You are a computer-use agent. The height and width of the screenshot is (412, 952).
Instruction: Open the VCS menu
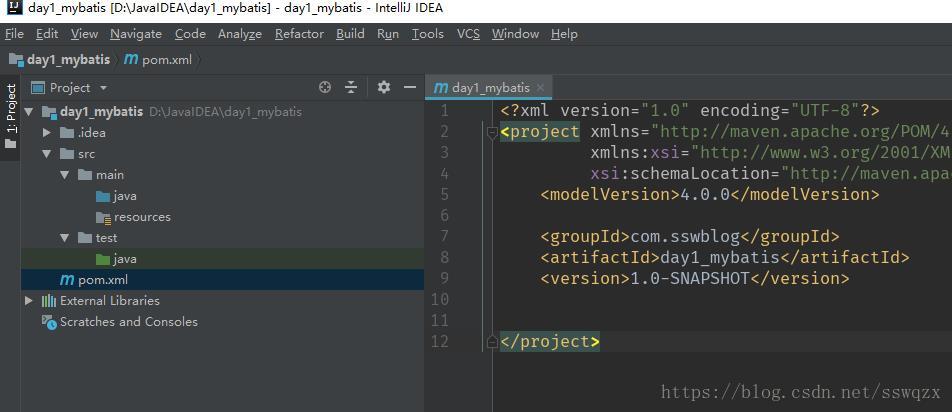point(468,34)
